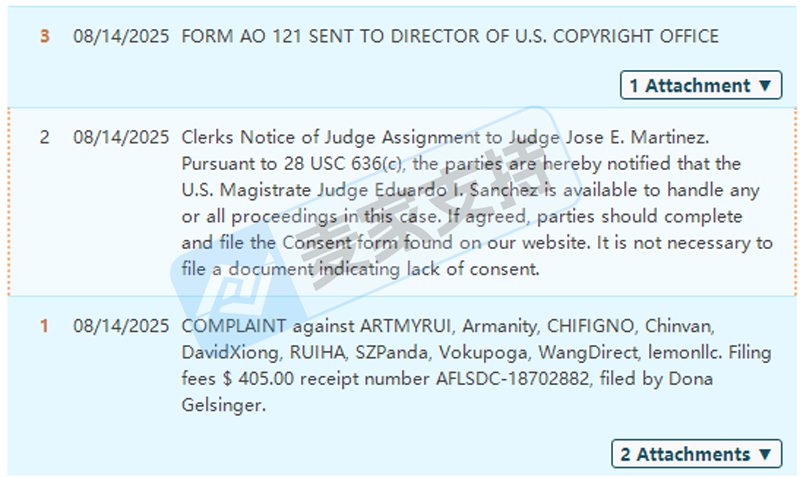Click the Judge Jose E. Martinez name
Image resolution: width=800 pixels, height=477 pixels.
point(609,137)
